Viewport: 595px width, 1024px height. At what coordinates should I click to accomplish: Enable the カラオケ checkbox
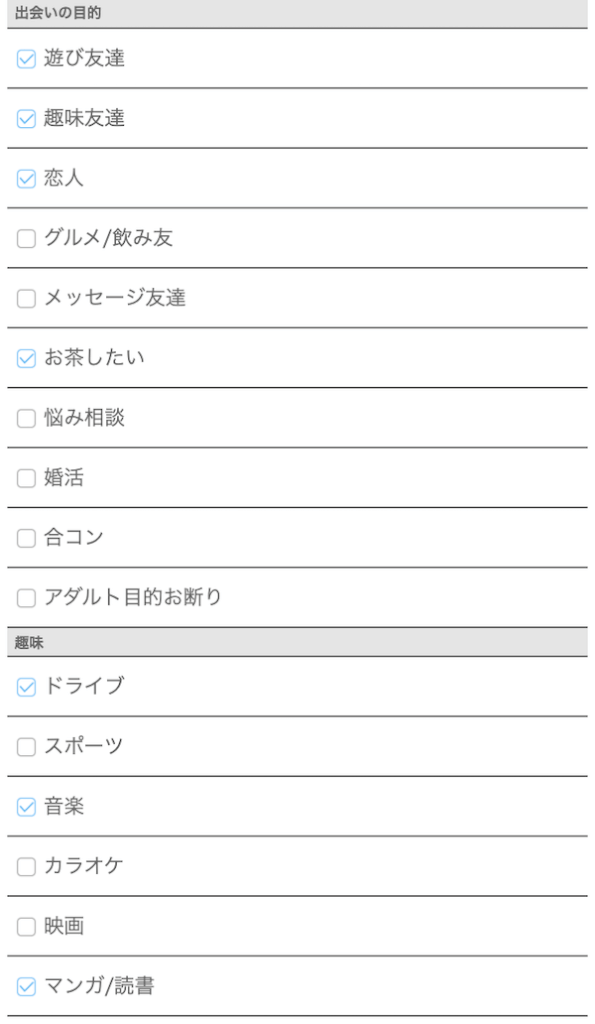tap(25, 866)
